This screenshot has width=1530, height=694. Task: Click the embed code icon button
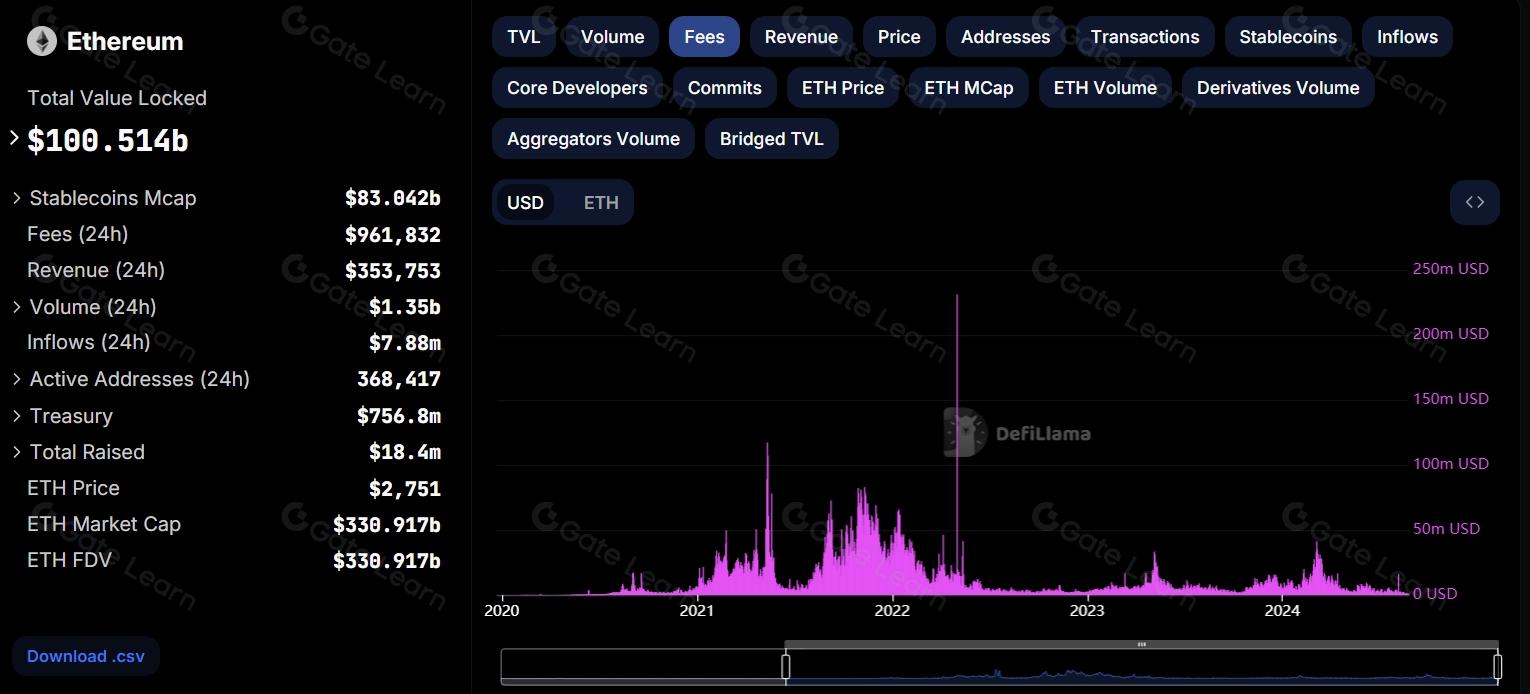1474,202
